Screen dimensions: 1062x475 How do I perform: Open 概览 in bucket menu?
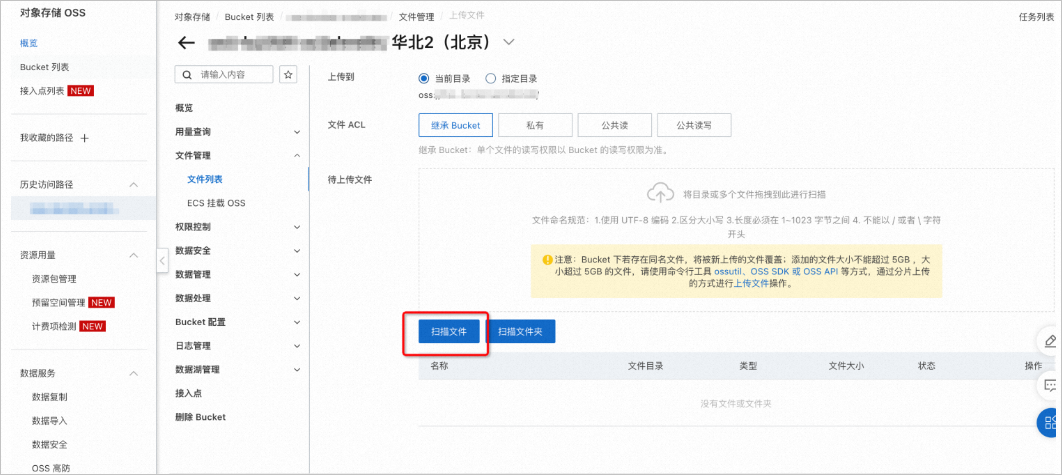click(184, 108)
